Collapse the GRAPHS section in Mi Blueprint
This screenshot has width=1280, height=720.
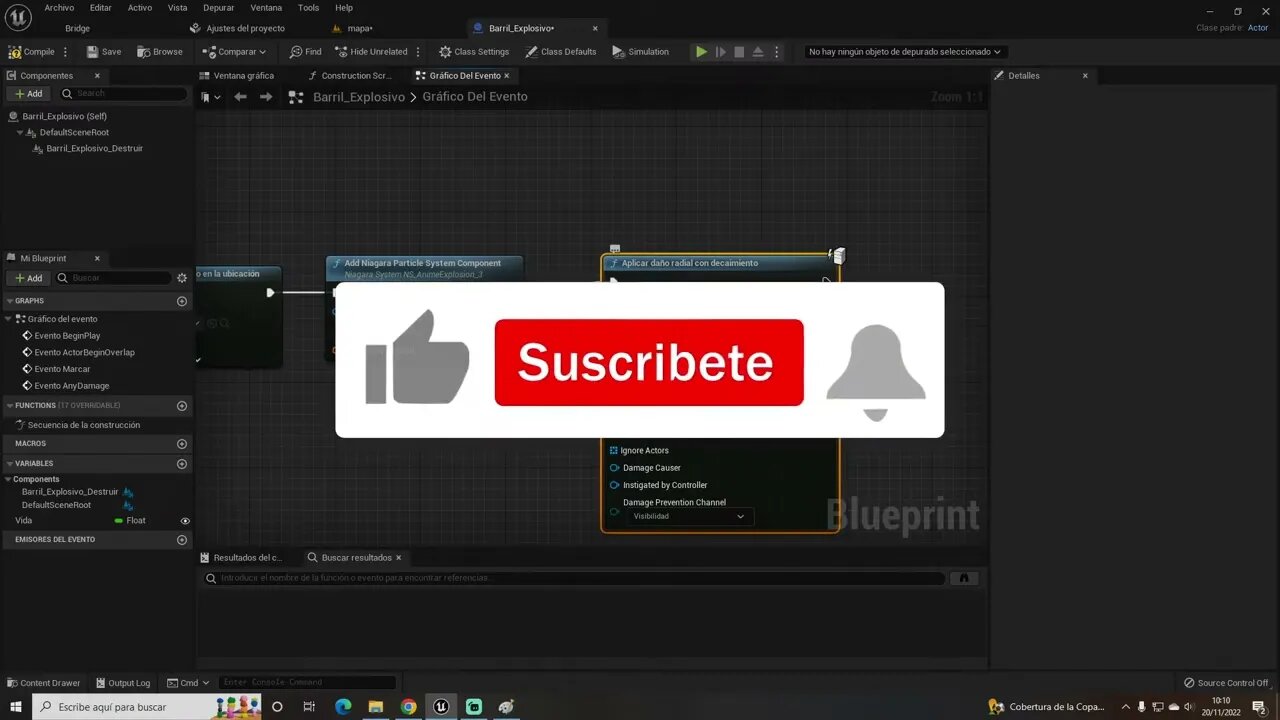coord(12,300)
